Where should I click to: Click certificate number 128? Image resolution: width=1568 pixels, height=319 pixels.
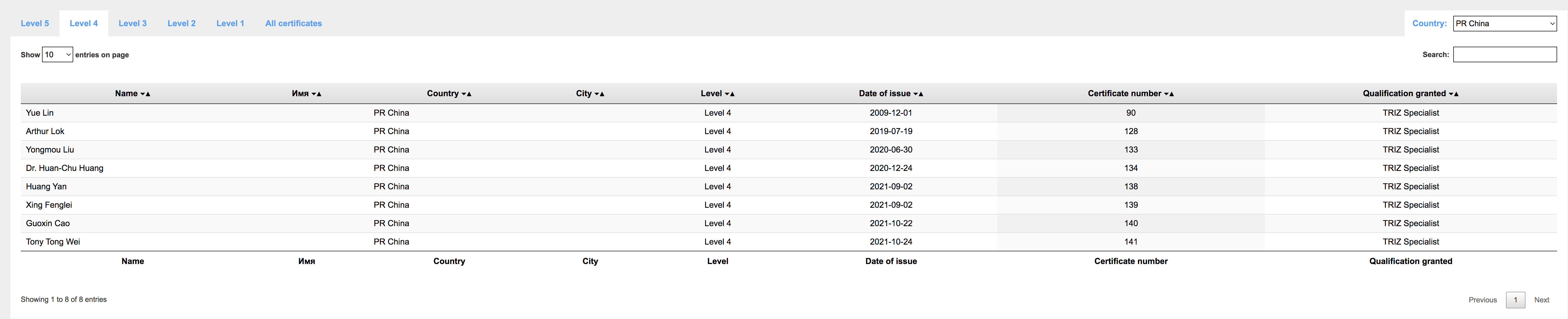[1131, 131]
